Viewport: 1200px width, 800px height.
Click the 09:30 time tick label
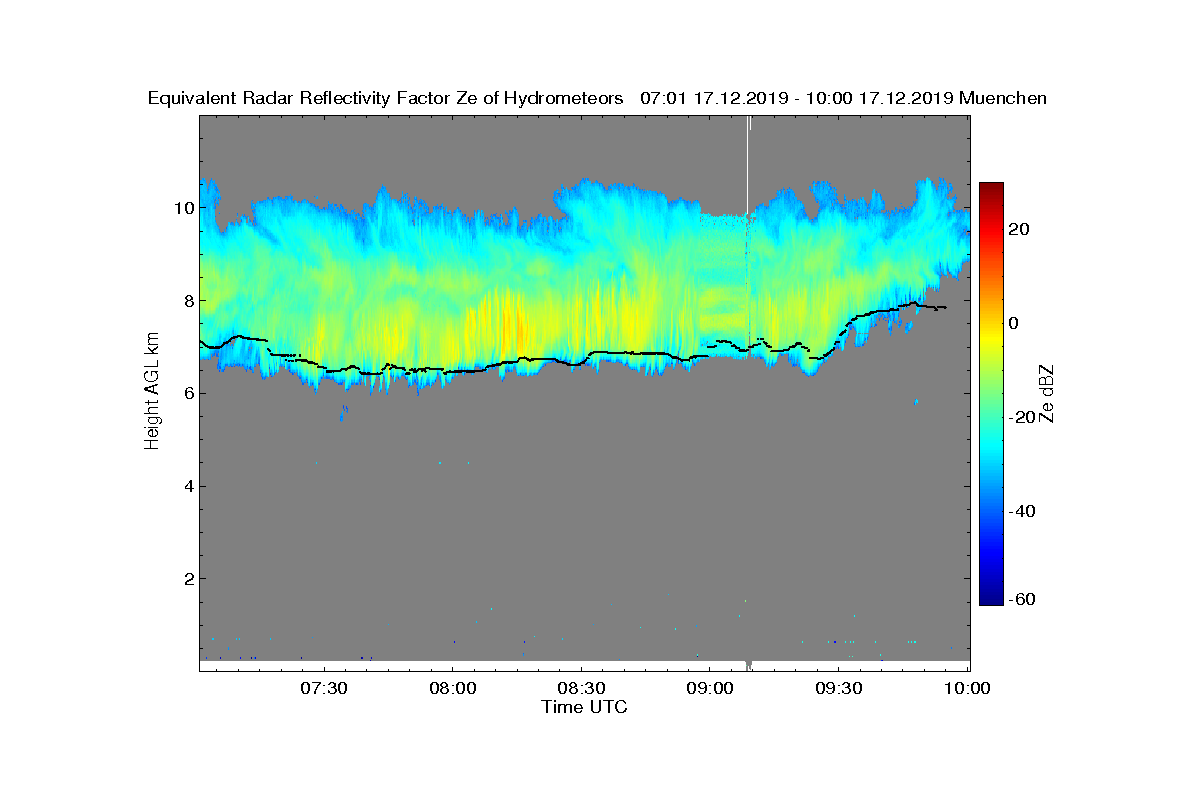[x=838, y=688]
